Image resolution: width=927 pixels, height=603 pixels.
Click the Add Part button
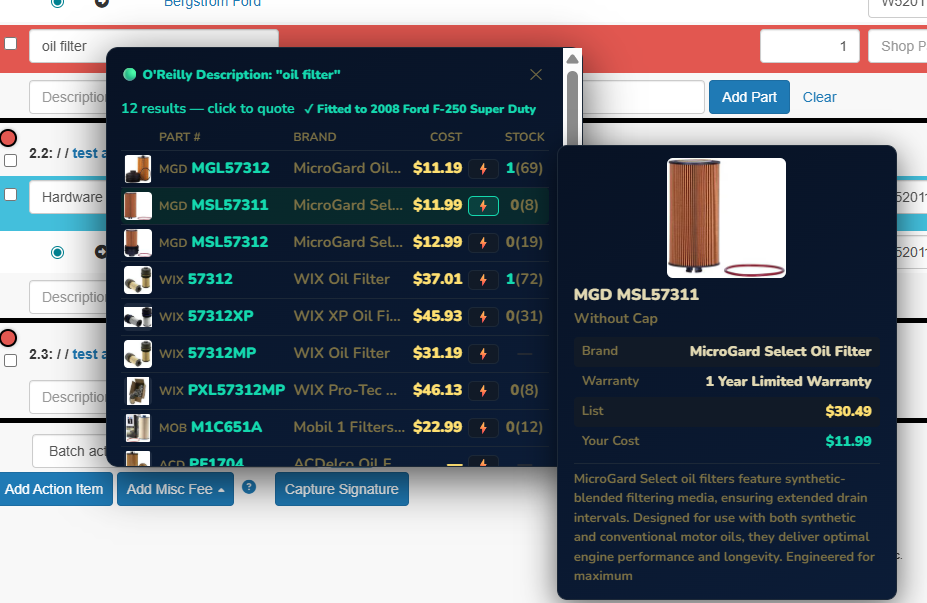pyautogui.click(x=749, y=97)
